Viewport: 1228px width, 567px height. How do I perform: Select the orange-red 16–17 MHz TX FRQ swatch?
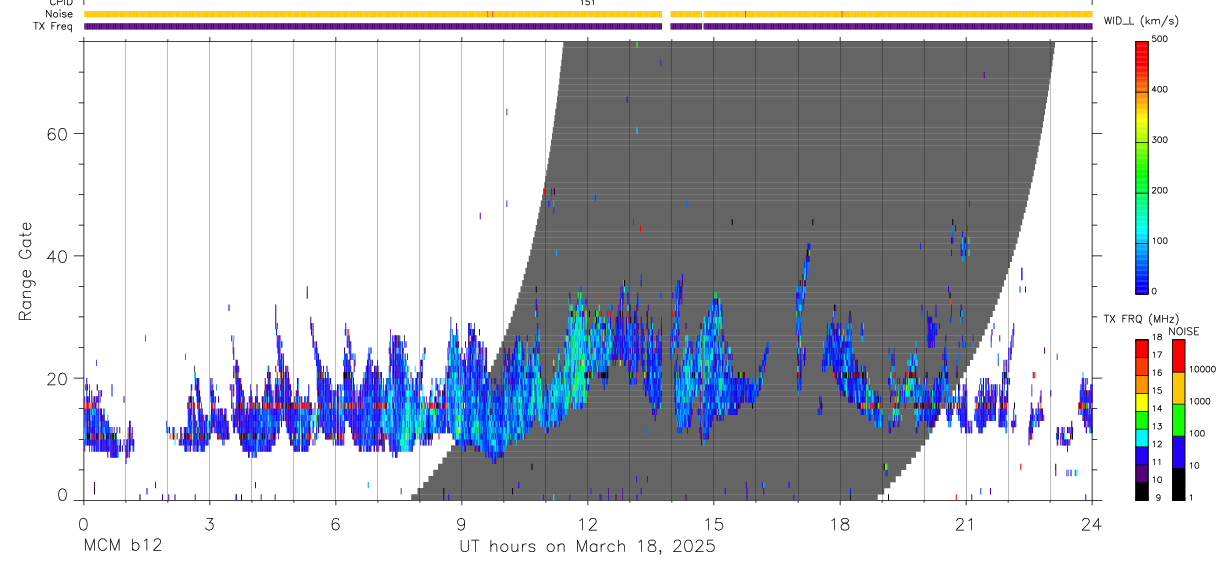tap(1142, 366)
